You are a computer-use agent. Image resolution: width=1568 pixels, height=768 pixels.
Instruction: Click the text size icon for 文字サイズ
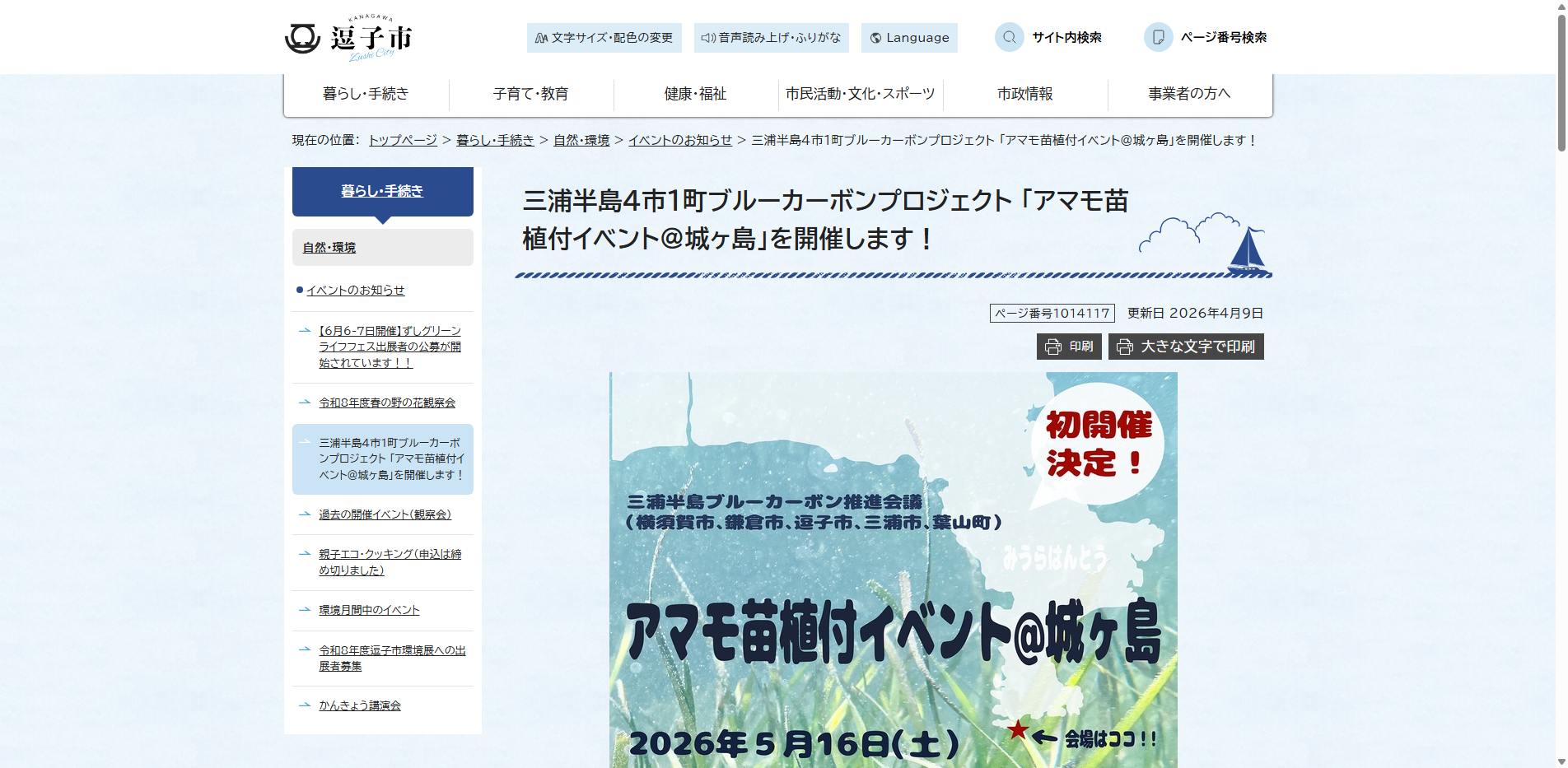pyautogui.click(x=541, y=38)
